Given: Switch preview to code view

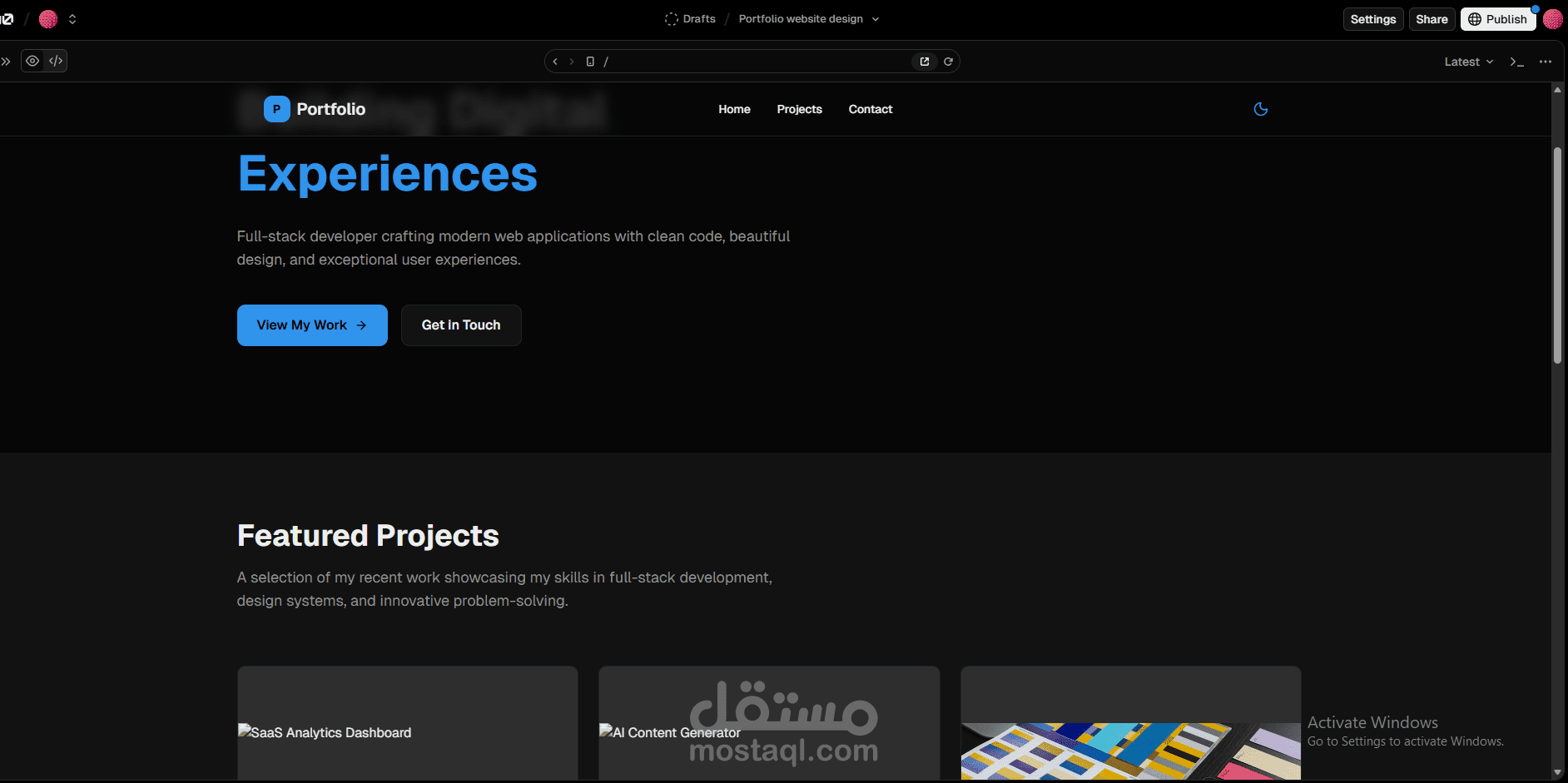Looking at the screenshot, I should pyautogui.click(x=56, y=61).
